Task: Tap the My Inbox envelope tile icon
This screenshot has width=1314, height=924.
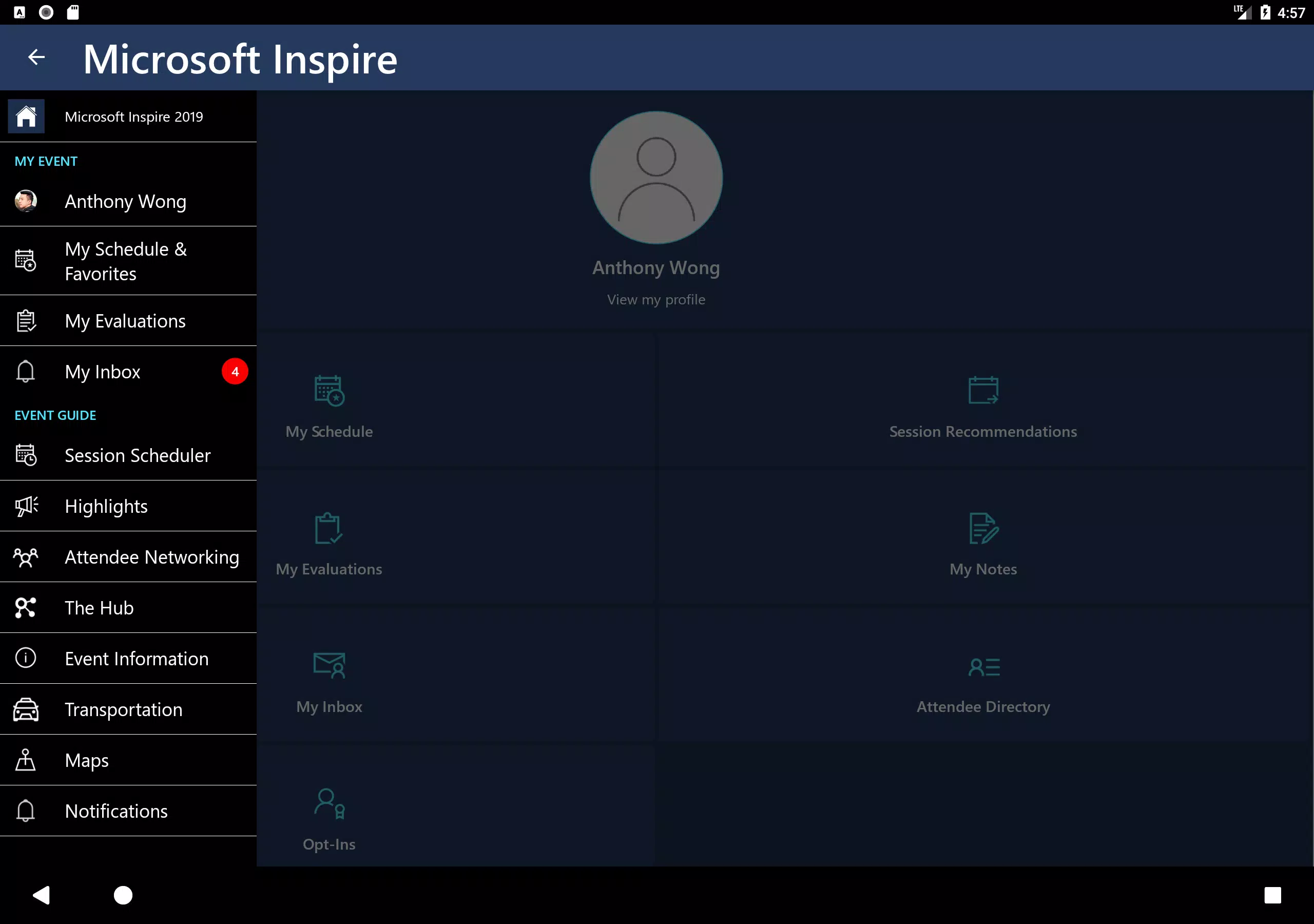Action: coord(329,665)
